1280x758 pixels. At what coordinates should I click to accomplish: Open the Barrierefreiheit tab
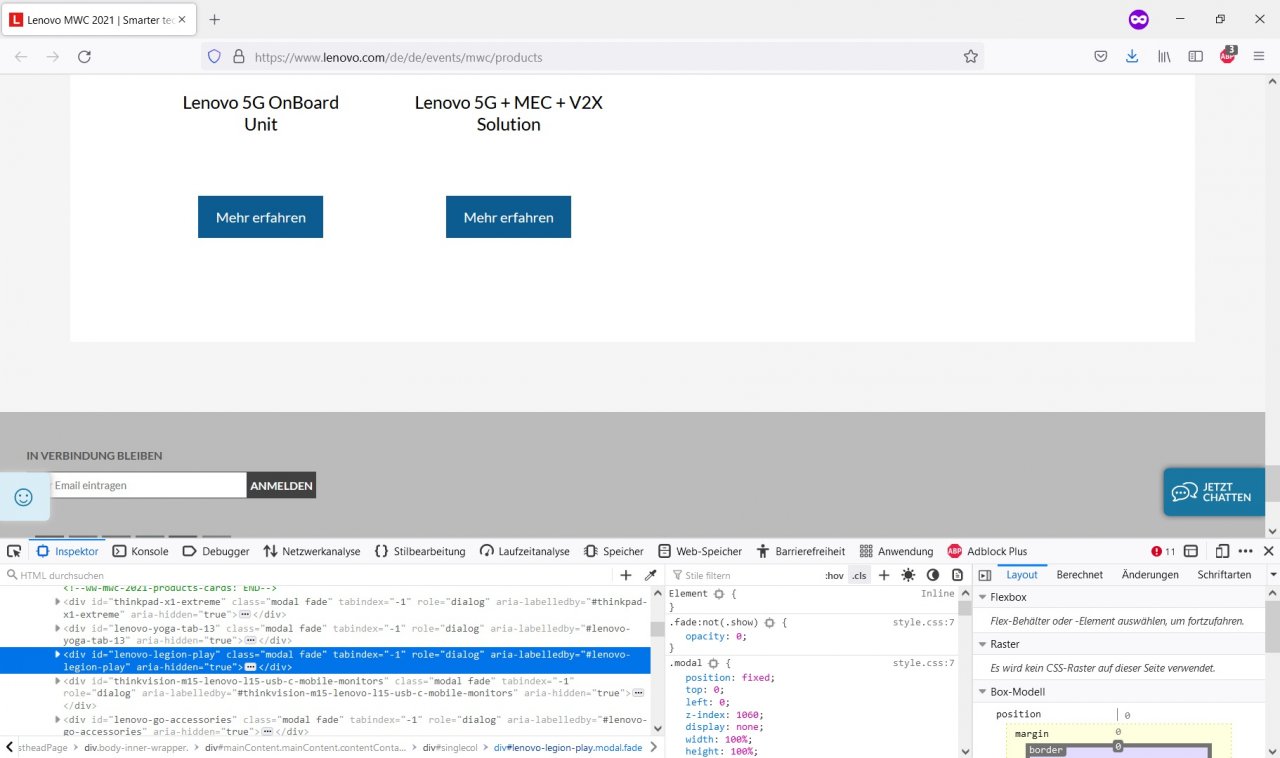tap(801, 551)
